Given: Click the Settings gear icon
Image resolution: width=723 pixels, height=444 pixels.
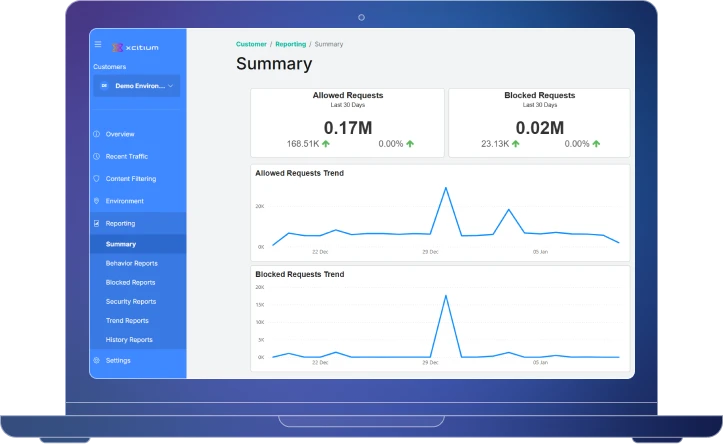Looking at the screenshot, I should pyautogui.click(x=97, y=360).
